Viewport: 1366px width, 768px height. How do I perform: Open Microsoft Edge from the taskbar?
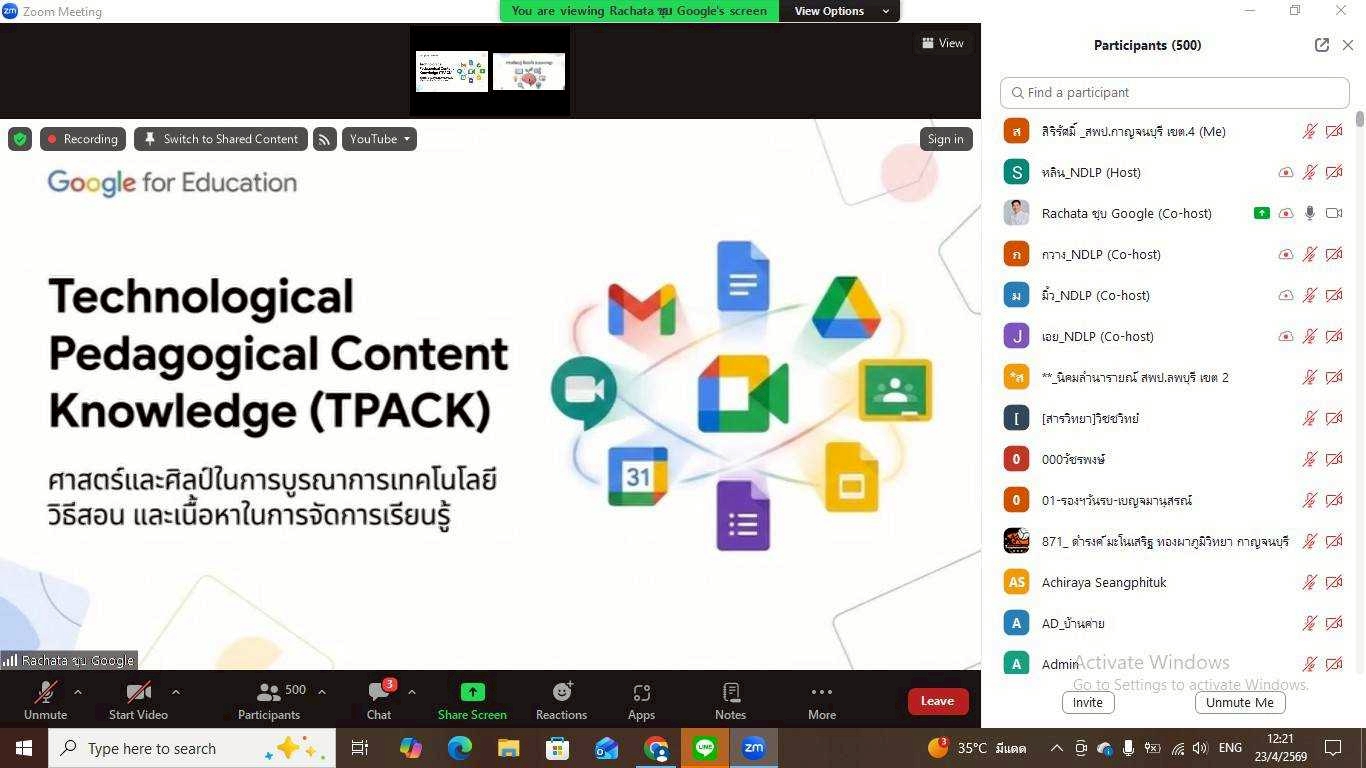(x=460, y=748)
